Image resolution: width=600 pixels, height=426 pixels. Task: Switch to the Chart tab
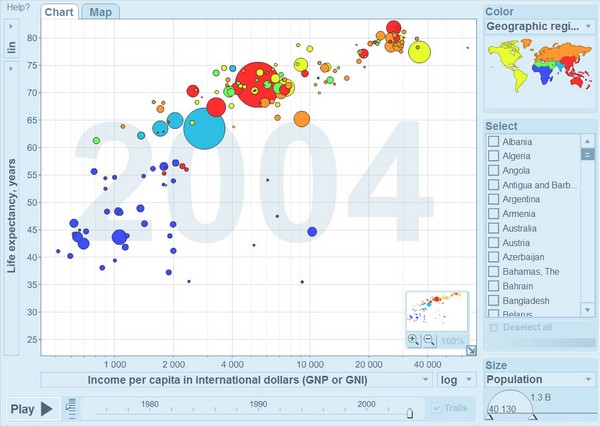coord(59,12)
